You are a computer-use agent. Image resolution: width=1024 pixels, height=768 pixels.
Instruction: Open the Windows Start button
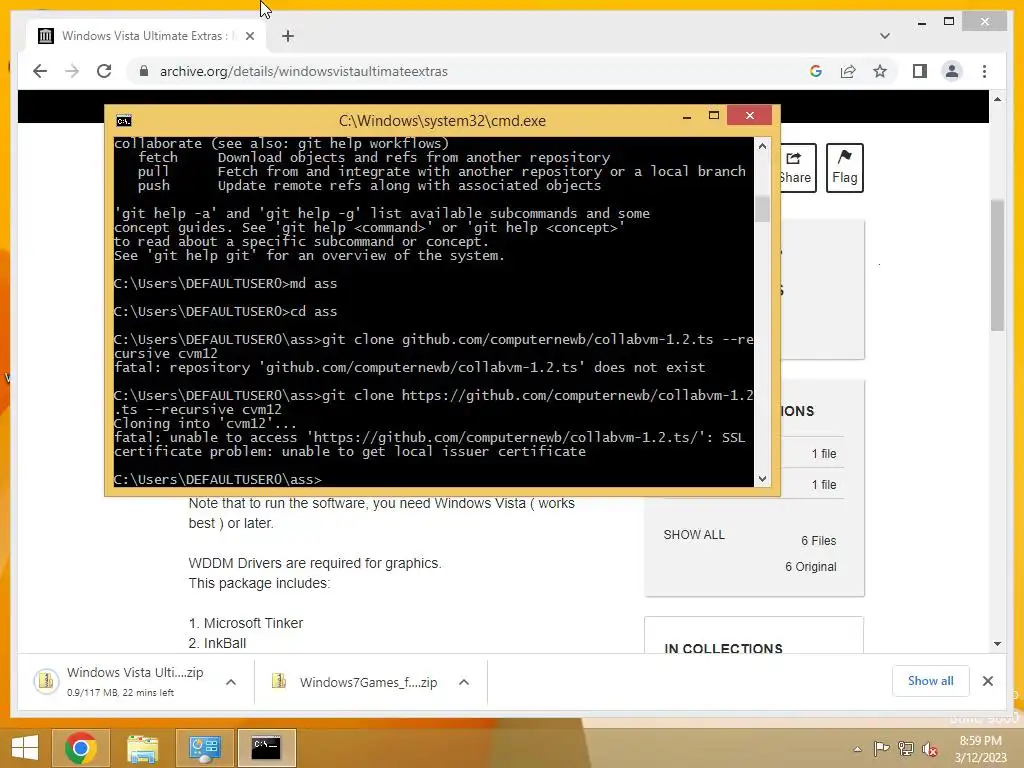25,748
